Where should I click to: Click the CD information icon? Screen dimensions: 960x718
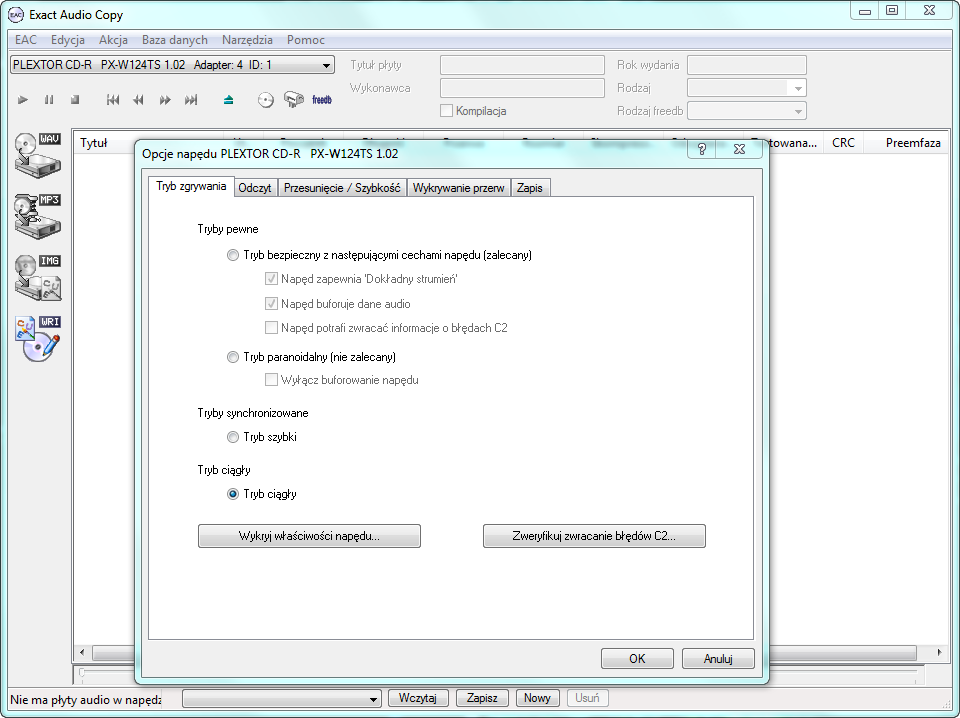tap(266, 100)
